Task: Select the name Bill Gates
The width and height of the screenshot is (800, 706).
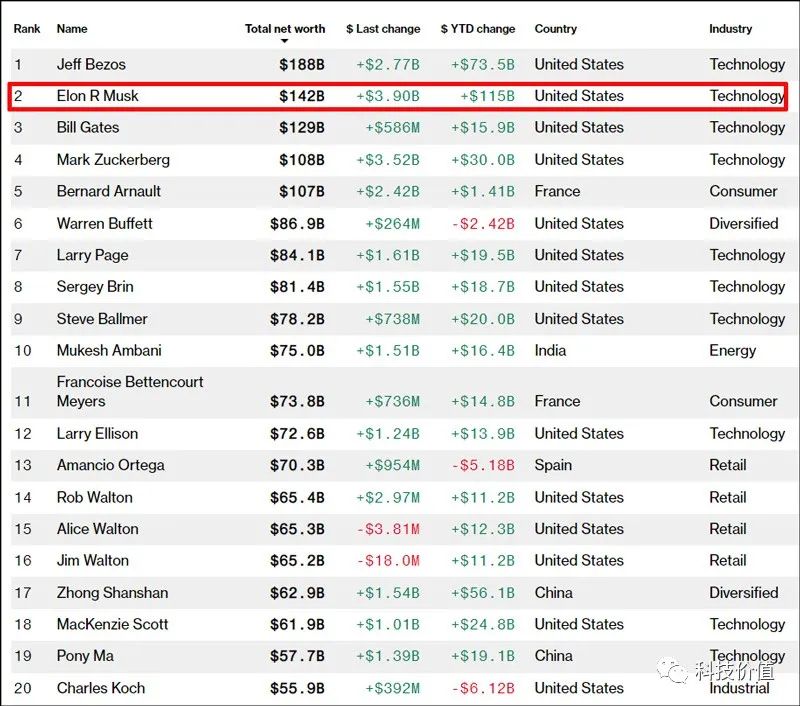Action: pyautogui.click(x=88, y=128)
